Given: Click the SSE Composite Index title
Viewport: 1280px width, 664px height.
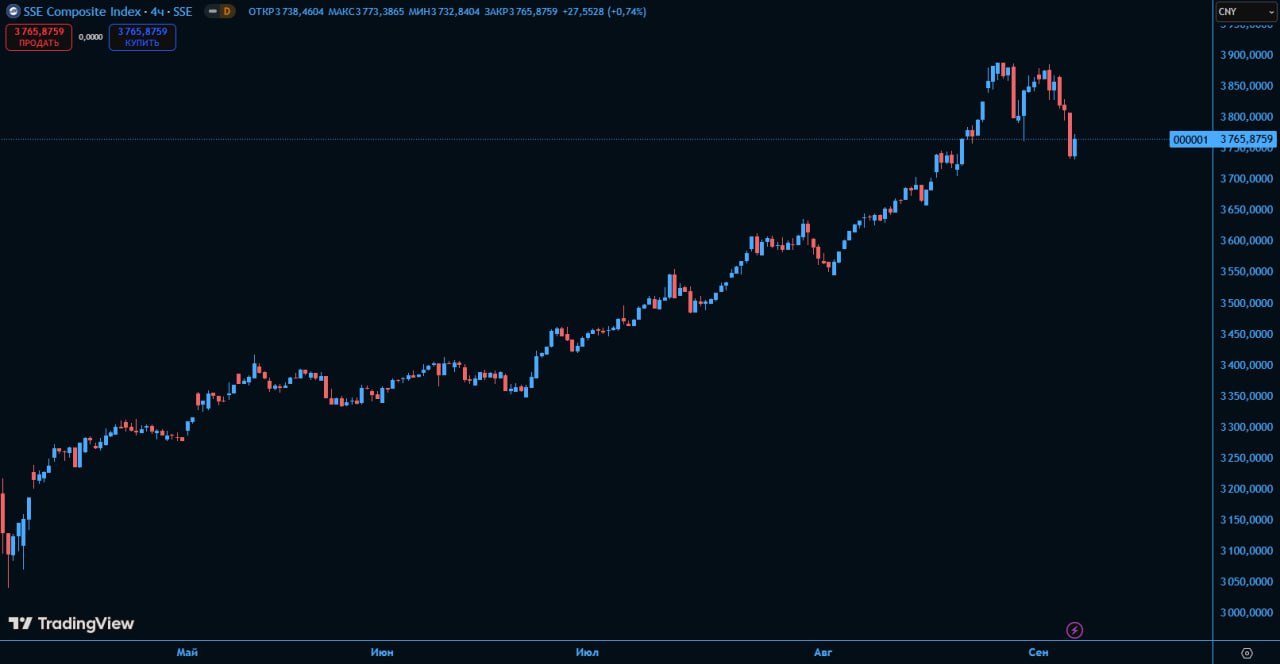Looking at the screenshot, I should [x=84, y=11].
